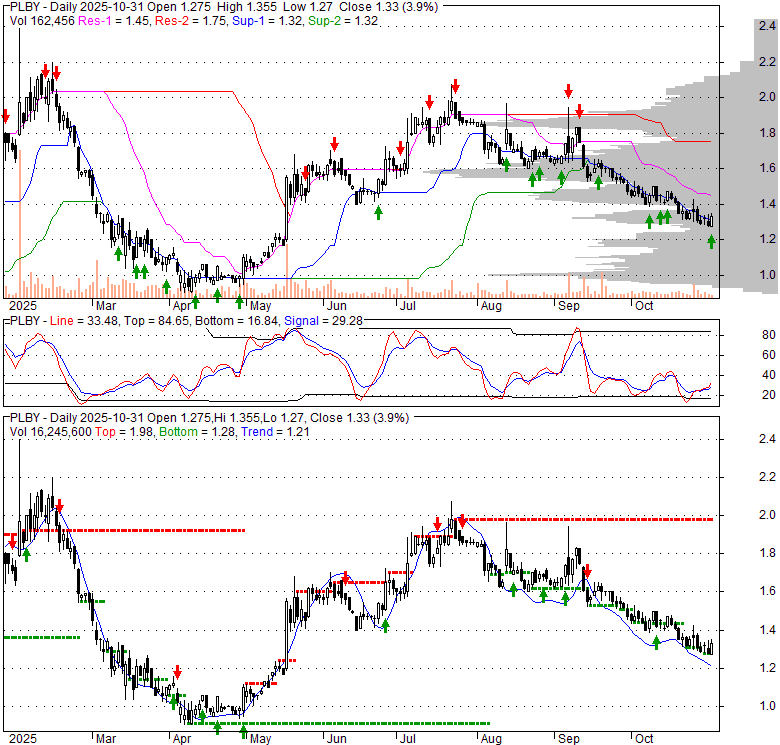780x745 pixels.
Task: Click the red arrow in early April, bottom chart
Action: click(177, 672)
